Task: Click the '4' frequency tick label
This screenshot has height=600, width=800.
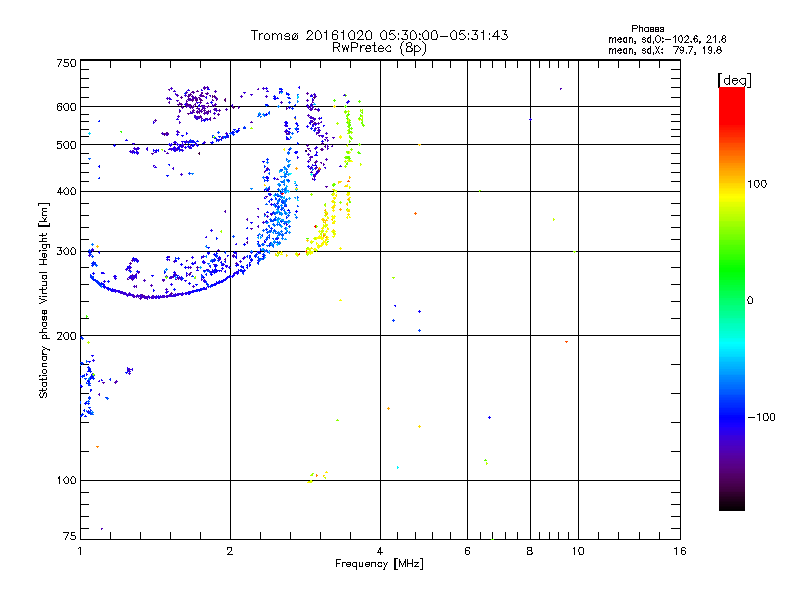Action: click(380, 551)
